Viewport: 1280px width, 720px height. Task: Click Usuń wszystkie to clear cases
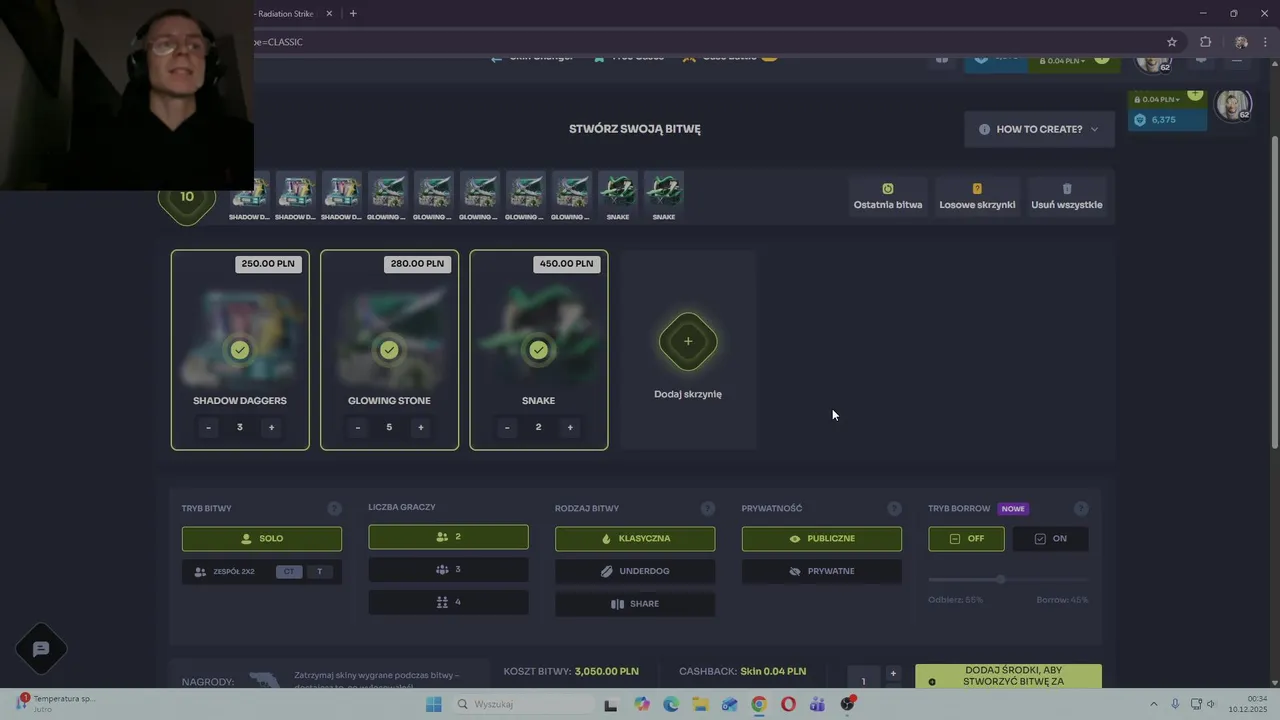1066,196
